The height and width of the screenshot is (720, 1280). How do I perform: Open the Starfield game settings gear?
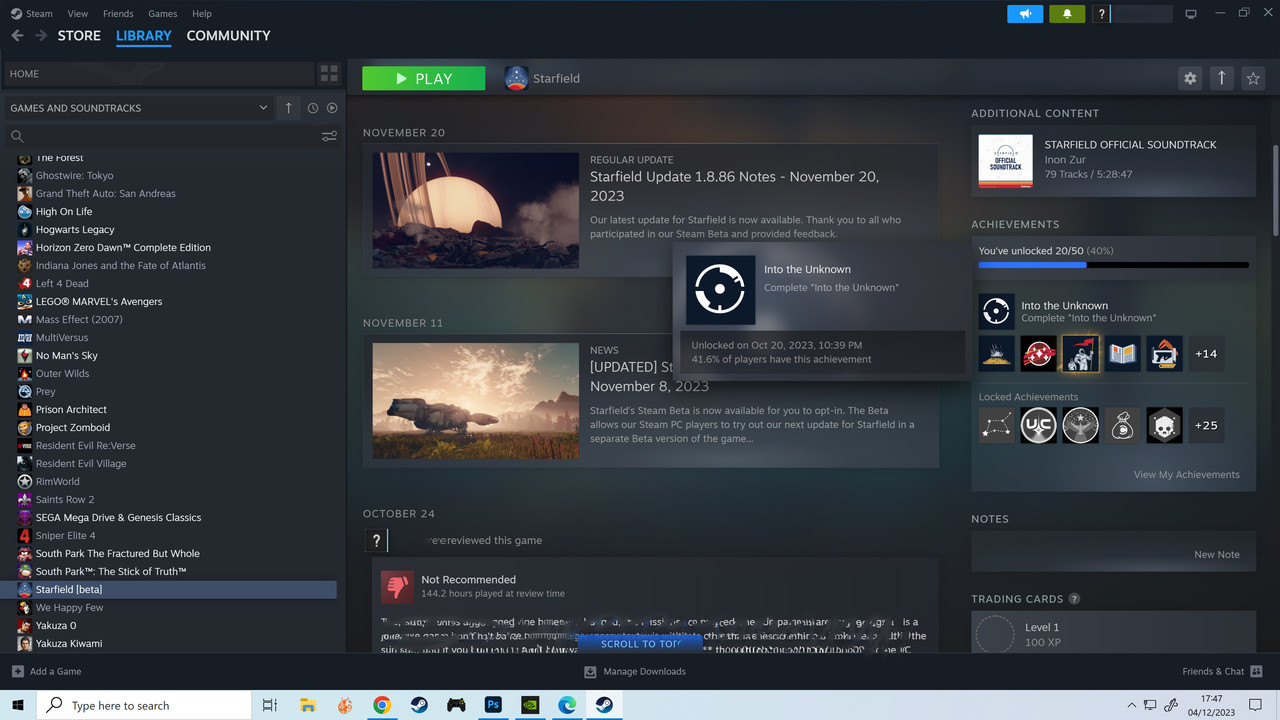[x=1190, y=78]
